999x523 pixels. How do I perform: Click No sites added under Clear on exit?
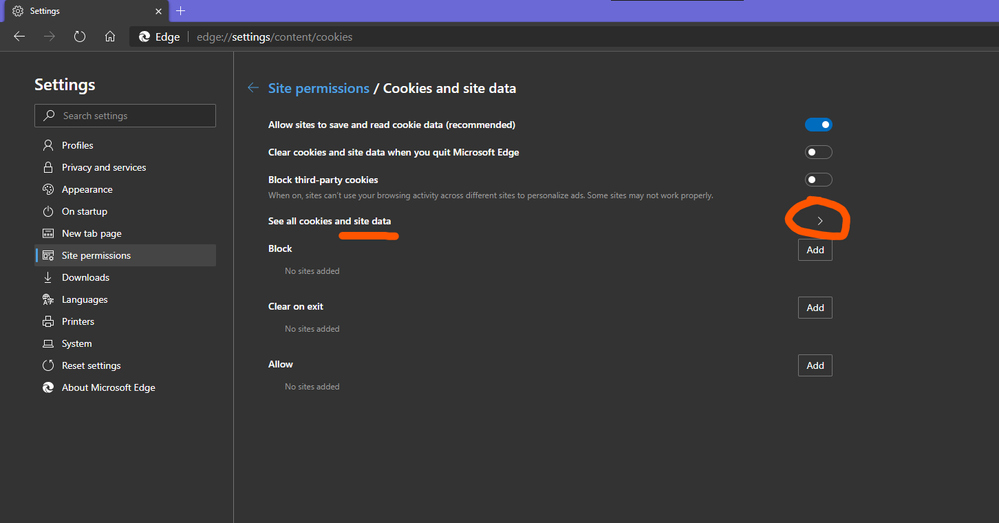click(312, 329)
